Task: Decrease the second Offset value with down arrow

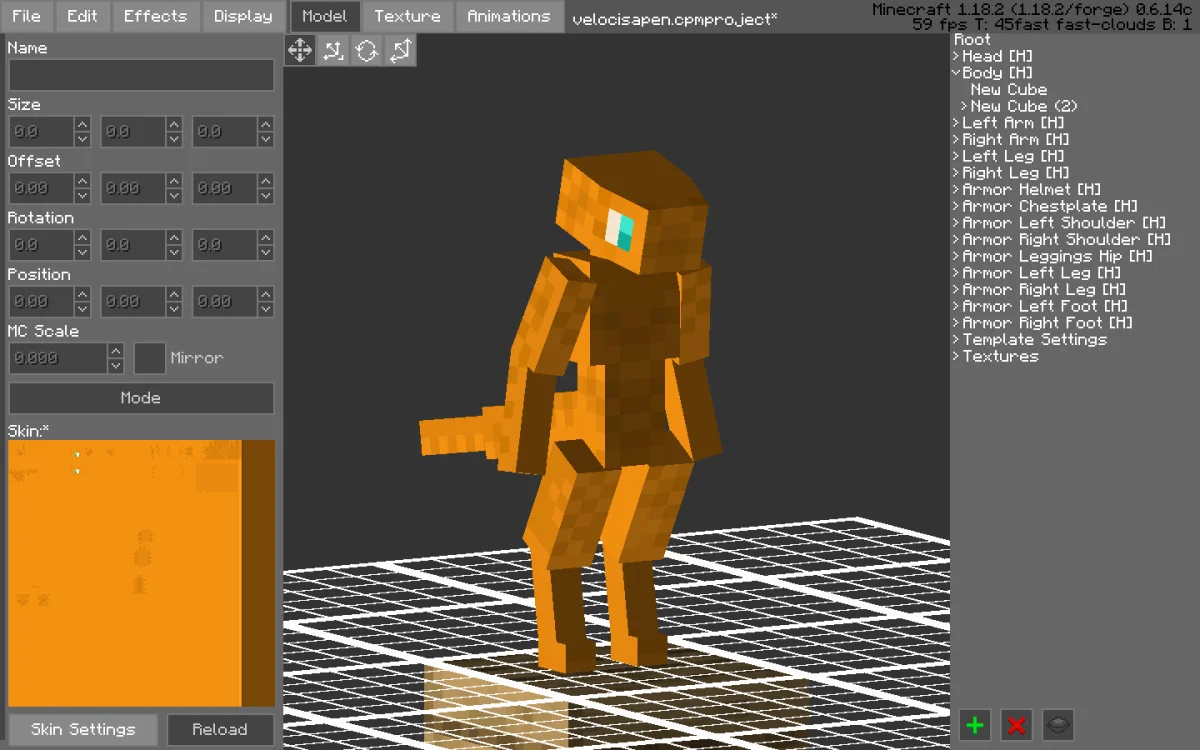Action: click(174, 196)
